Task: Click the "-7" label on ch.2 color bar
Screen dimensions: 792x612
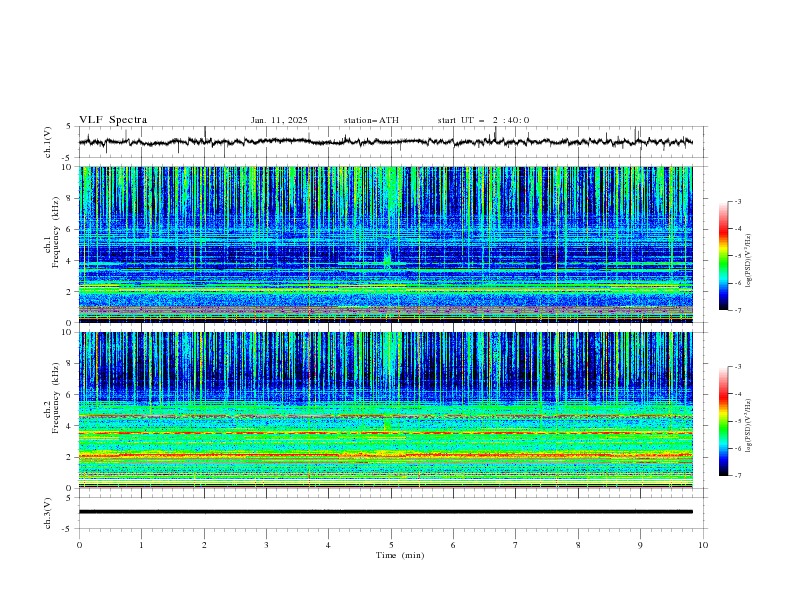Action: coord(737,476)
